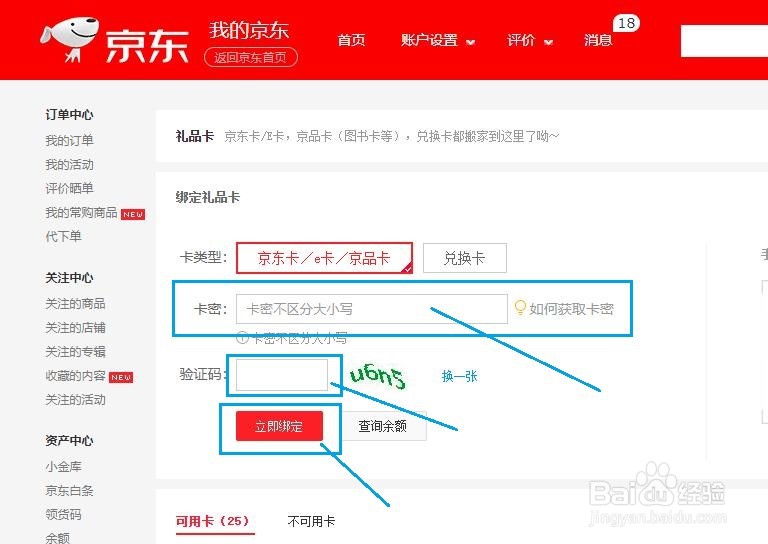
Task: Open the 18 unread messages badge
Action: click(626, 23)
